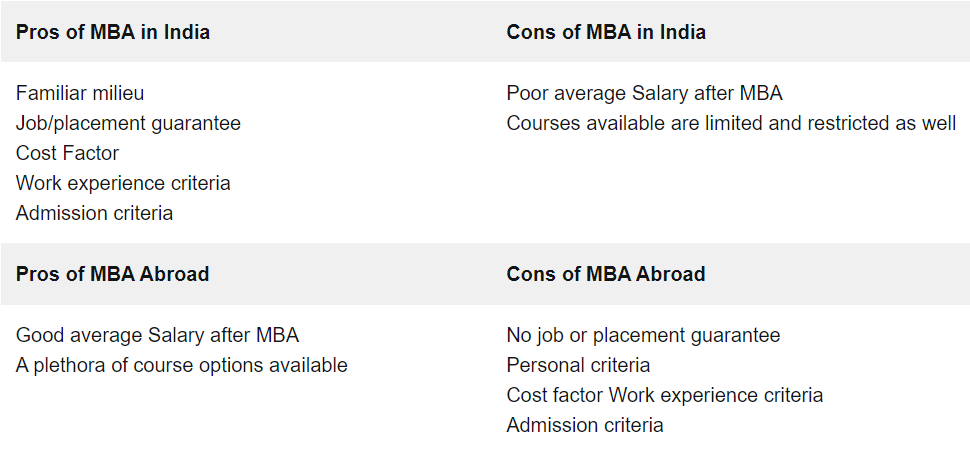The width and height of the screenshot is (970, 450).
Task: Click the 'Pros of MBA Abroad' header
Action: (113, 274)
